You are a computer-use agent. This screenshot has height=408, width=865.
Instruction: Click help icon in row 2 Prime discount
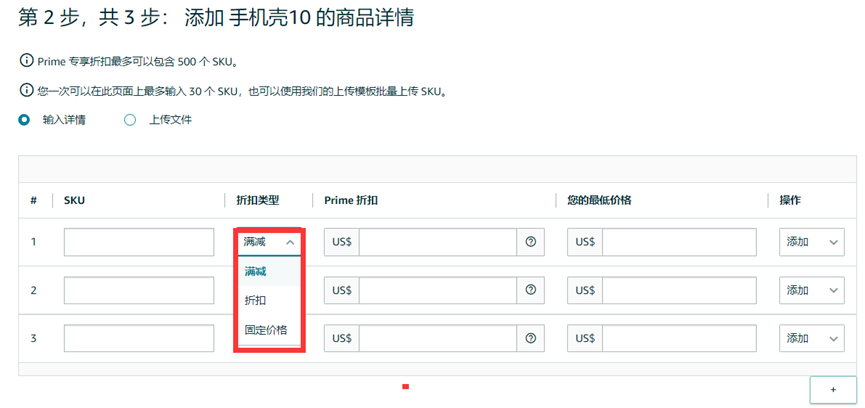coord(530,290)
